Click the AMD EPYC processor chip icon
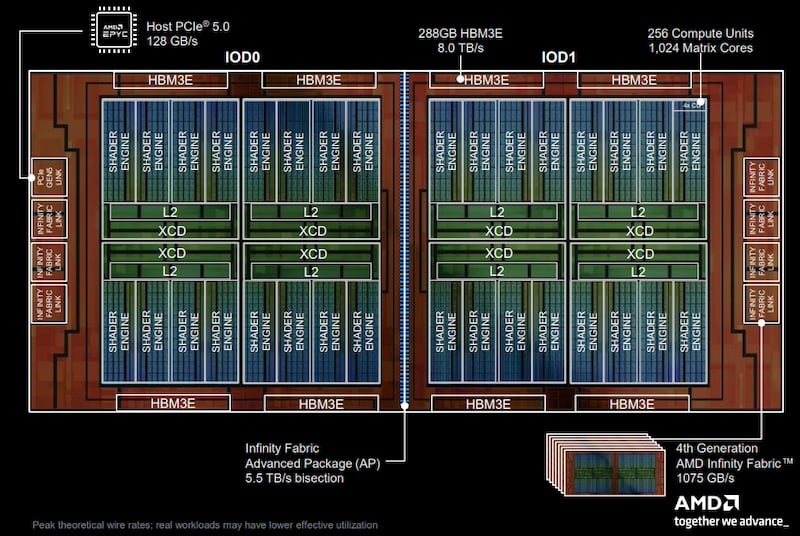 coord(113,30)
